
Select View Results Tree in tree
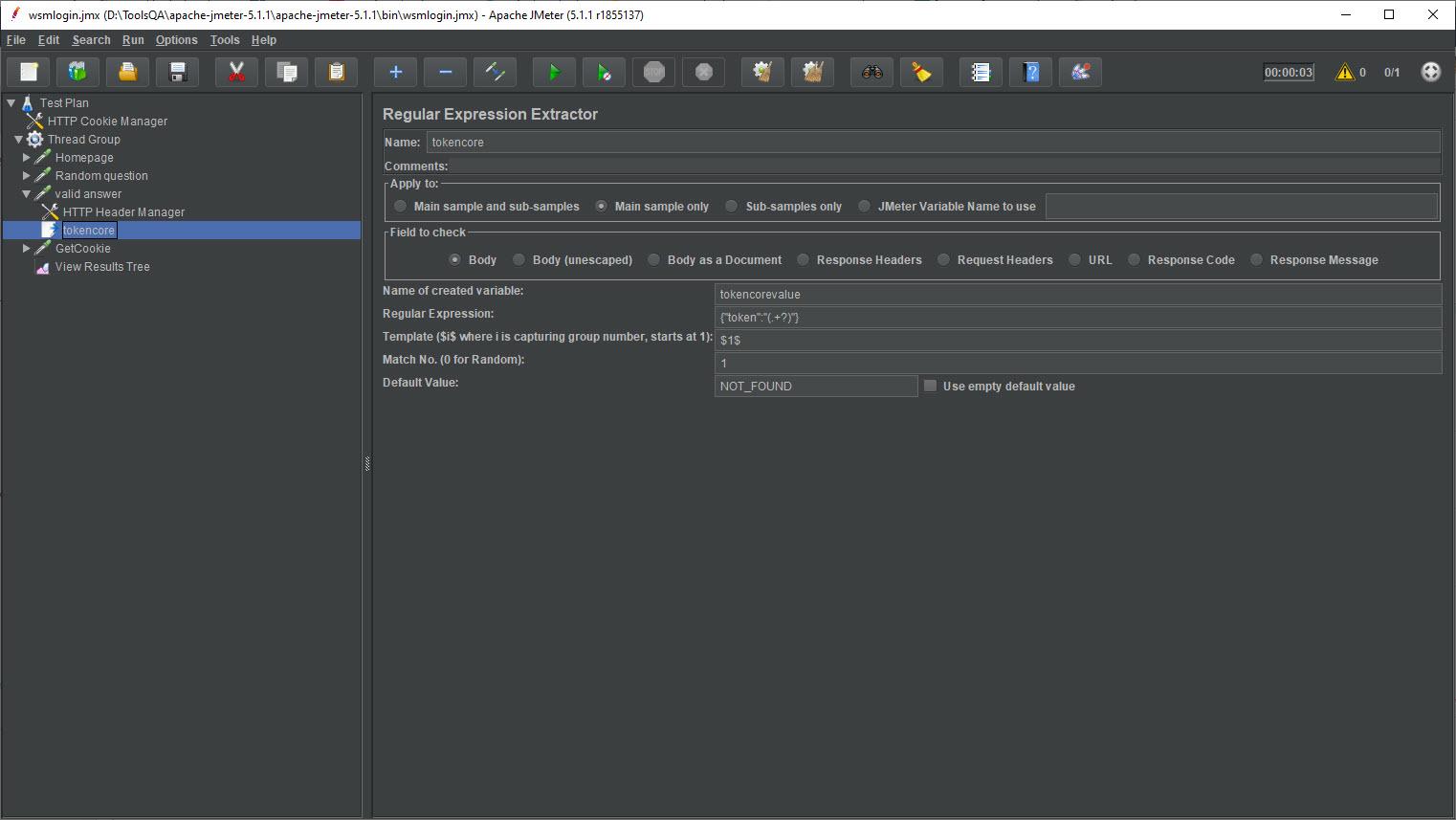pos(102,267)
